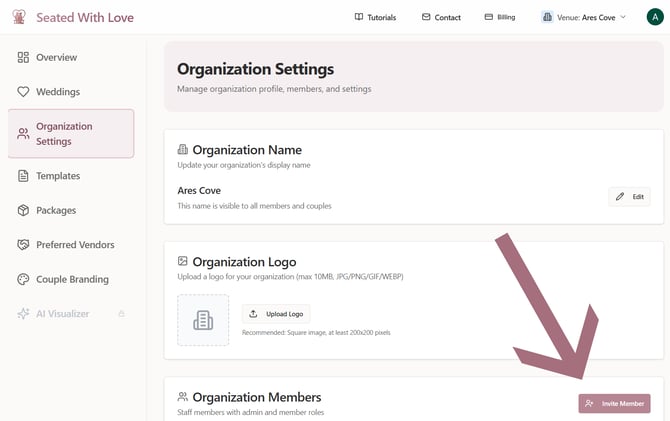This screenshot has width=670, height=421.
Task: Open the locked AI Visualizer item
Action: point(62,314)
